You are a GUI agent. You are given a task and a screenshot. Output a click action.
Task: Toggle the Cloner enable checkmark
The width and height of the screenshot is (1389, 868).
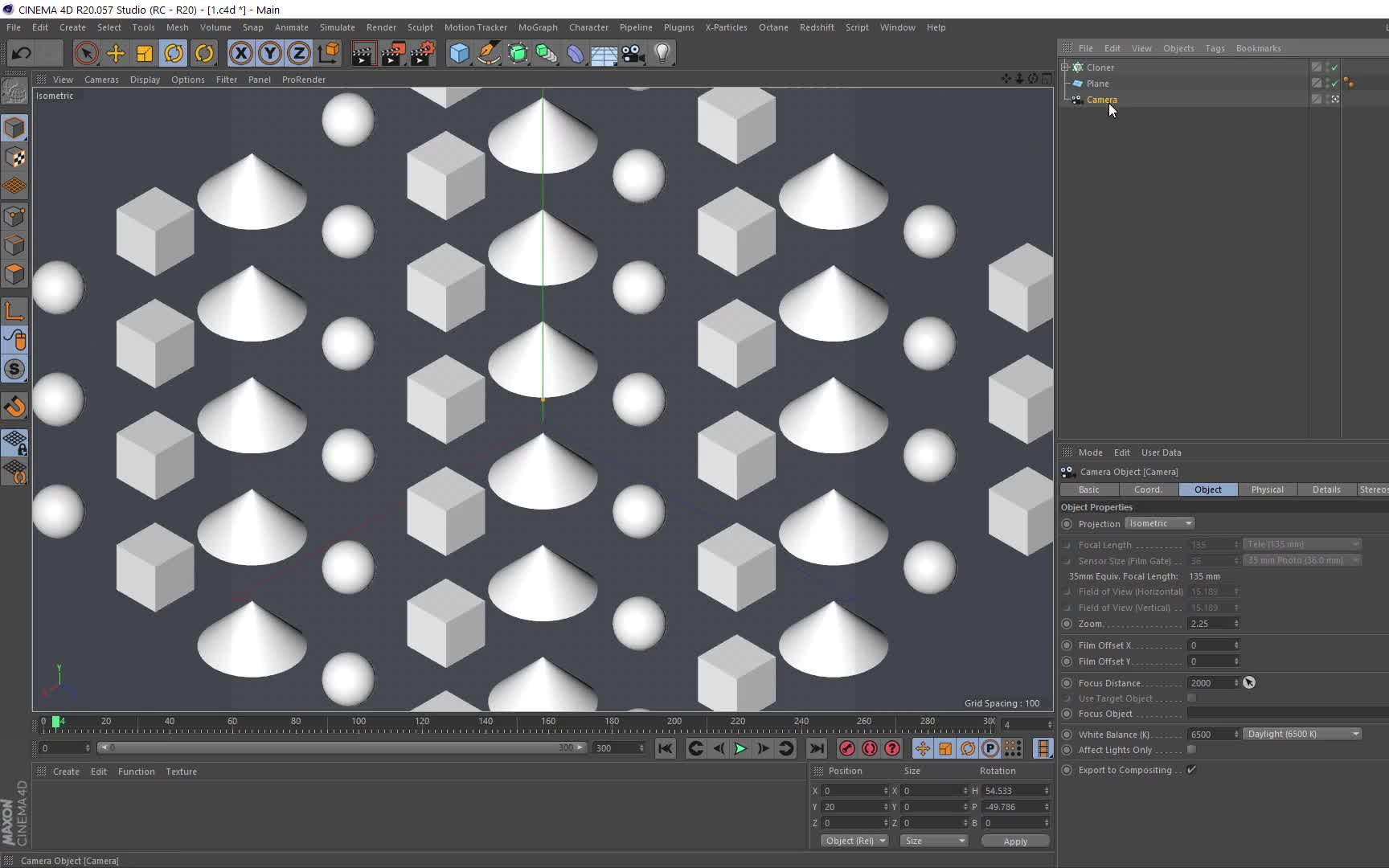[x=1335, y=68]
